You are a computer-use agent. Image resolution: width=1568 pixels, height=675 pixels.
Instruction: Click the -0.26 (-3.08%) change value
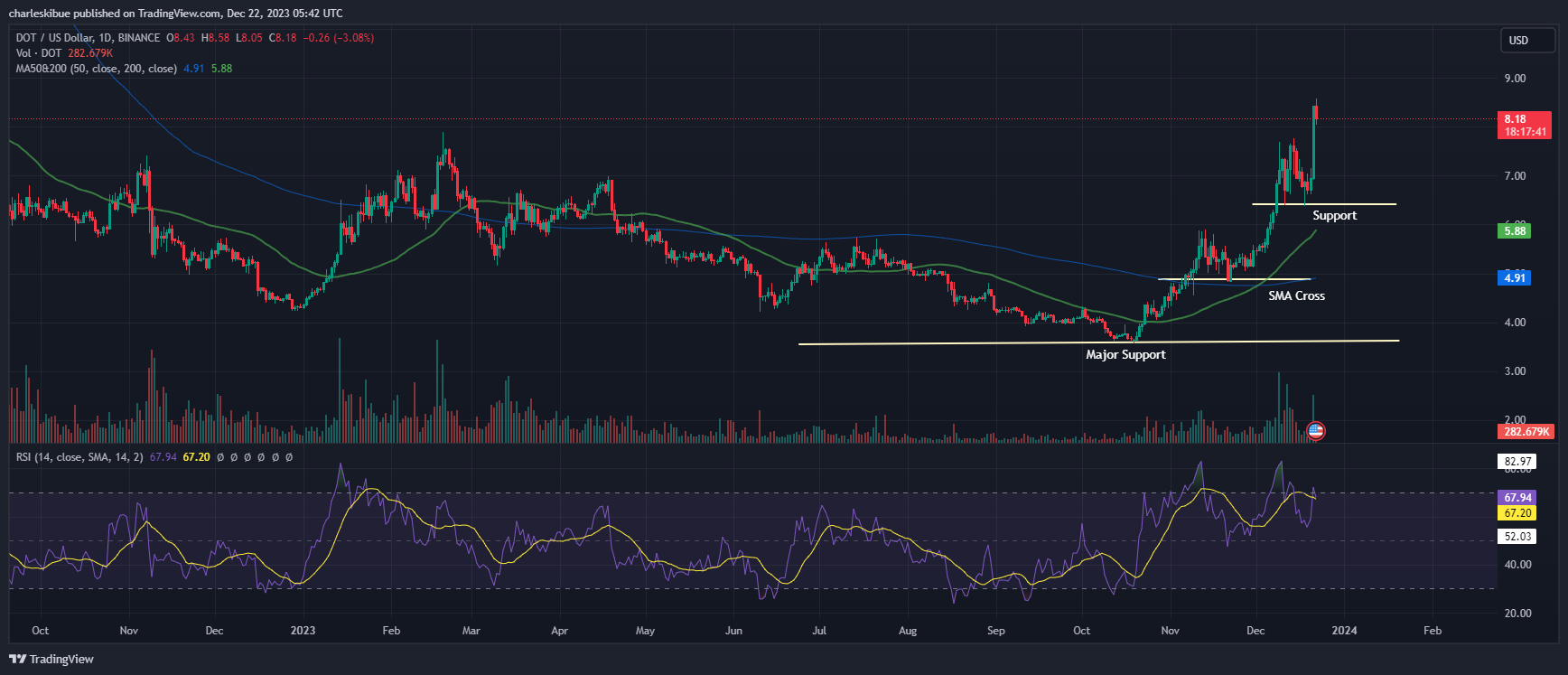(338, 38)
